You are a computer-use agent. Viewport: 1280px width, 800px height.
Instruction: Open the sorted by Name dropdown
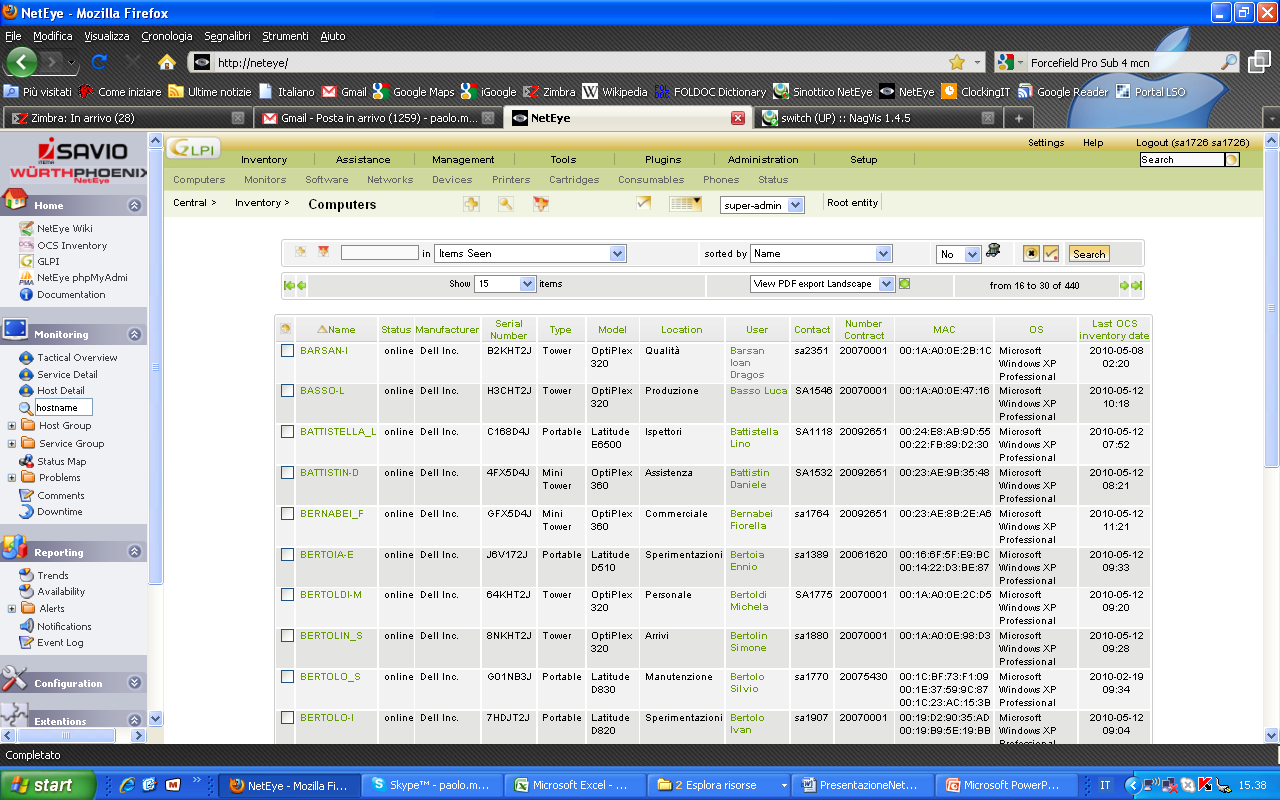click(821, 254)
